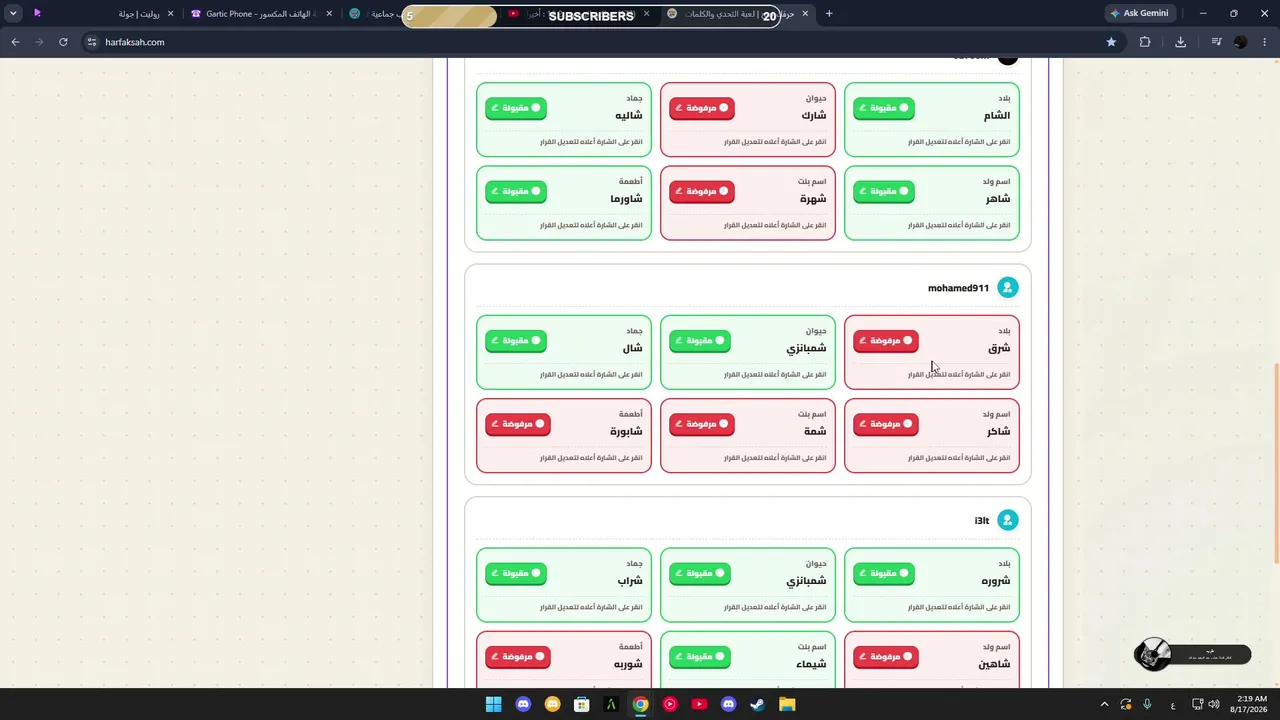Open the Discord icon beside Steam
Image resolution: width=1280 pixels, height=720 pixels.
728,704
